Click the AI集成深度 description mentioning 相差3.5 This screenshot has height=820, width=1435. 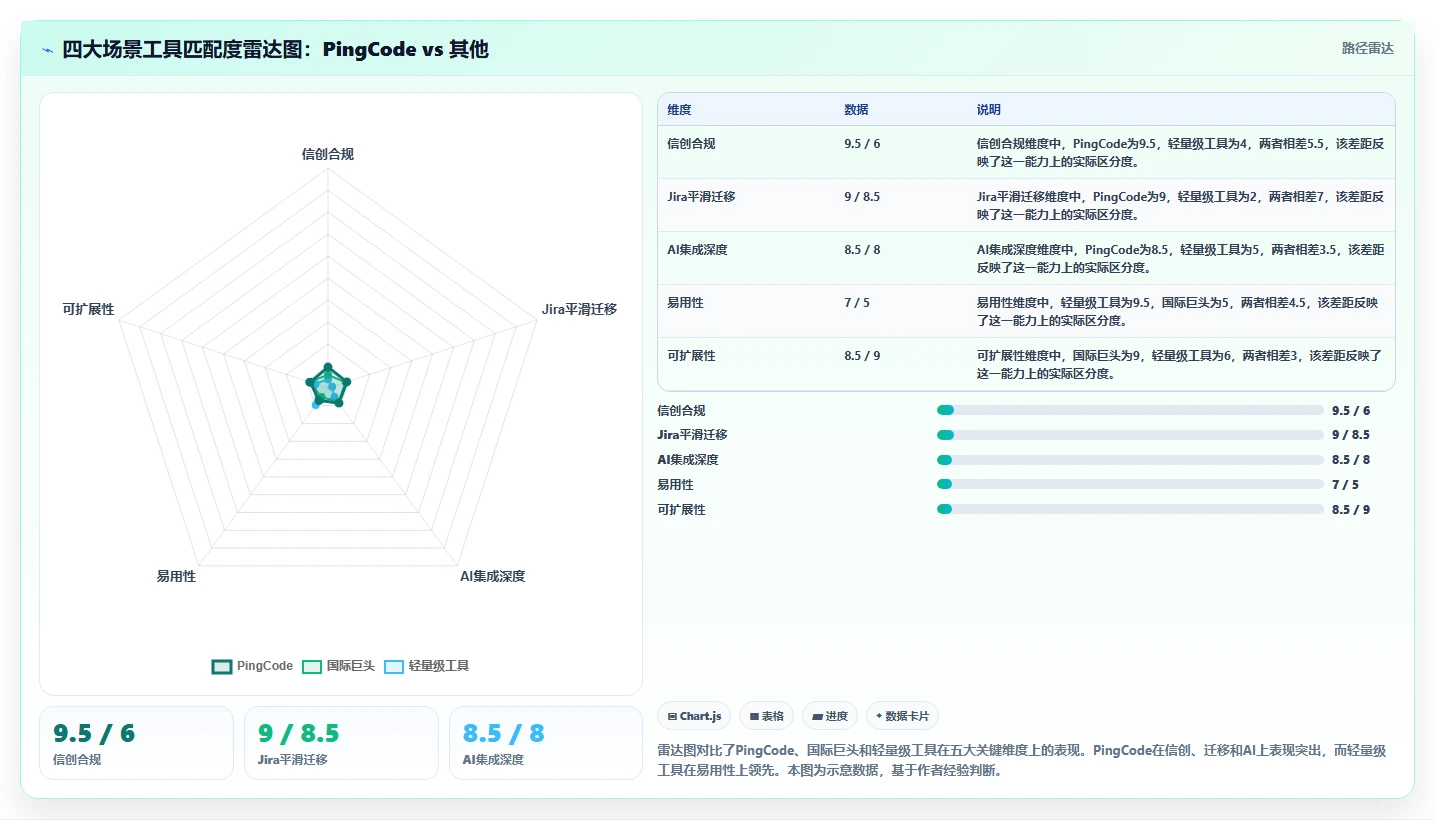pyautogui.click(x=1180, y=258)
